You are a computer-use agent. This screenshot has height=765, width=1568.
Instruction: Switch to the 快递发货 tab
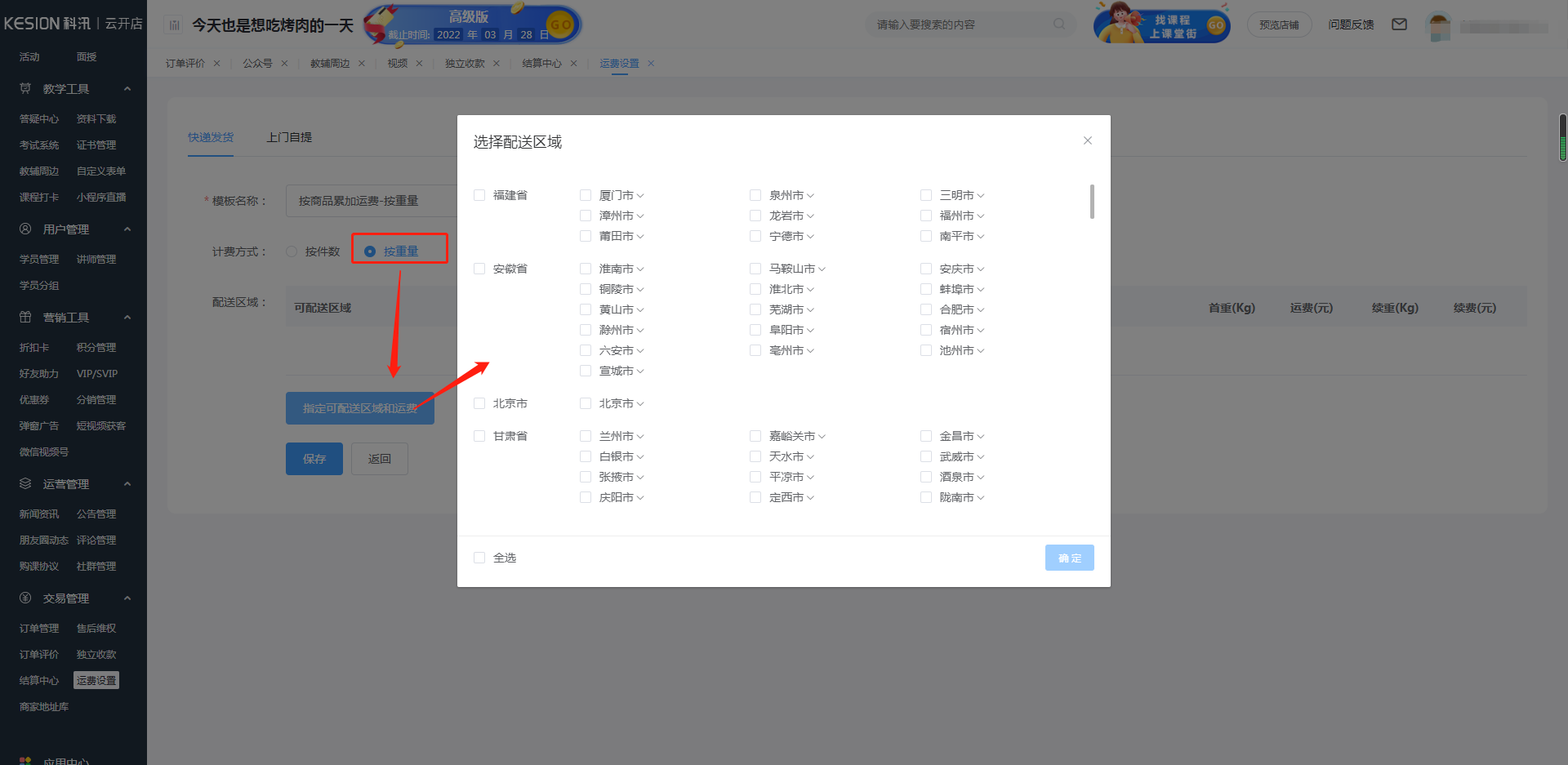[x=211, y=137]
